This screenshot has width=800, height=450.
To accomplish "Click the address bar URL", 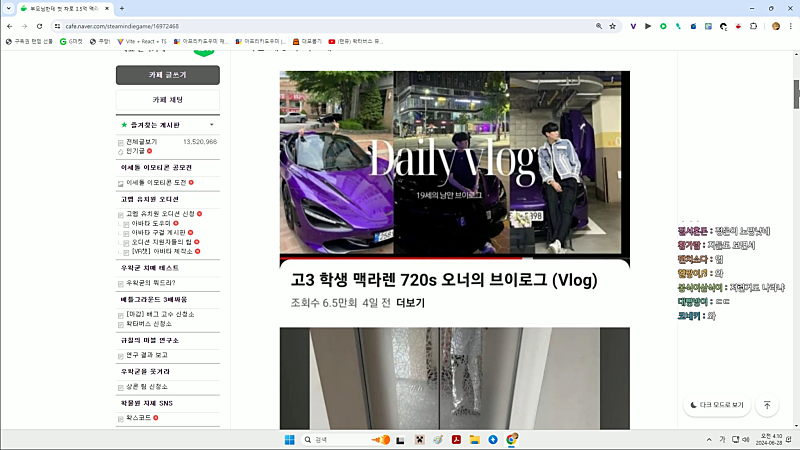I will 122,26.
